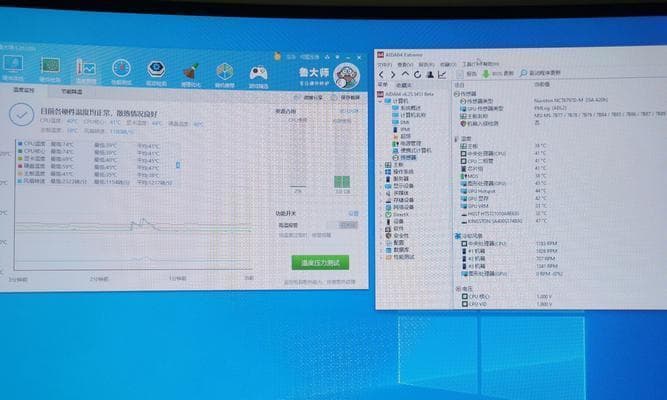This screenshot has width=667, height=400.
Task: Click AIDA64 graph chart toolbar icon
Action: coord(442,74)
